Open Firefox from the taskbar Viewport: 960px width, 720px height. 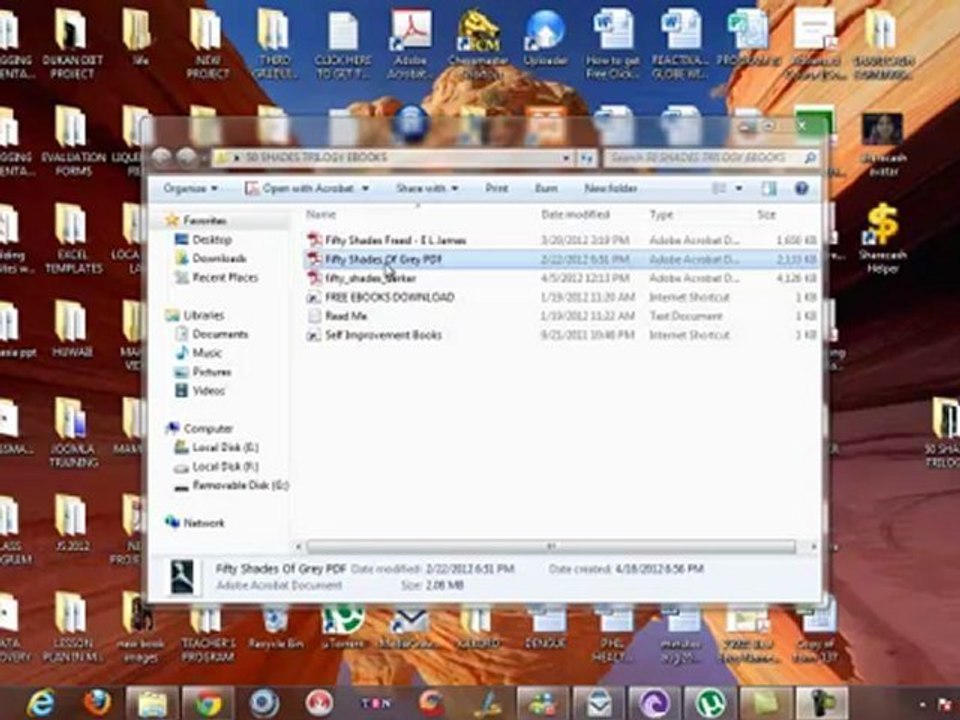pyautogui.click(x=97, y=703)
